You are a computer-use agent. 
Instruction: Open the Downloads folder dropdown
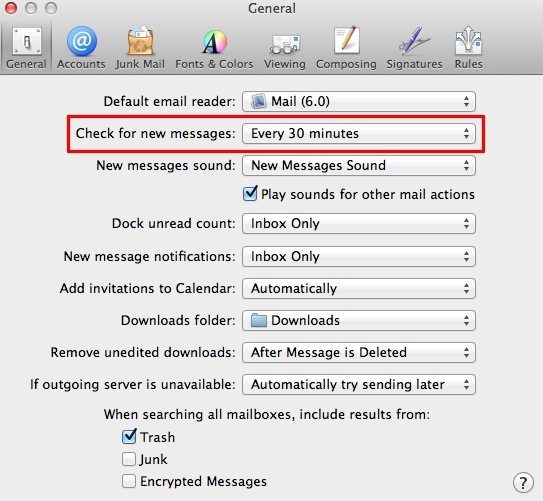tap(359, 321)
